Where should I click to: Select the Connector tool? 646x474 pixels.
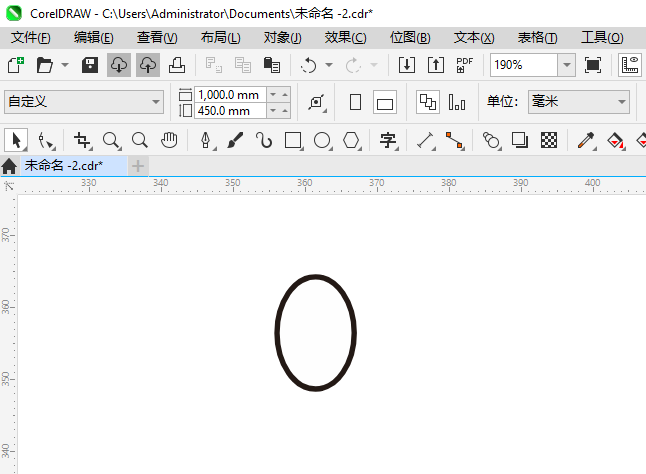click(x=454, y=140)
